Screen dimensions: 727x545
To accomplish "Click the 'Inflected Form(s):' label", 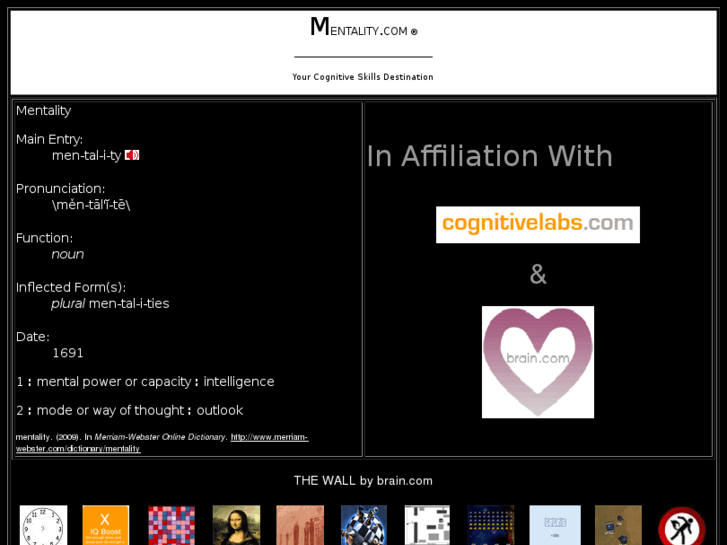I will (71, 287).
